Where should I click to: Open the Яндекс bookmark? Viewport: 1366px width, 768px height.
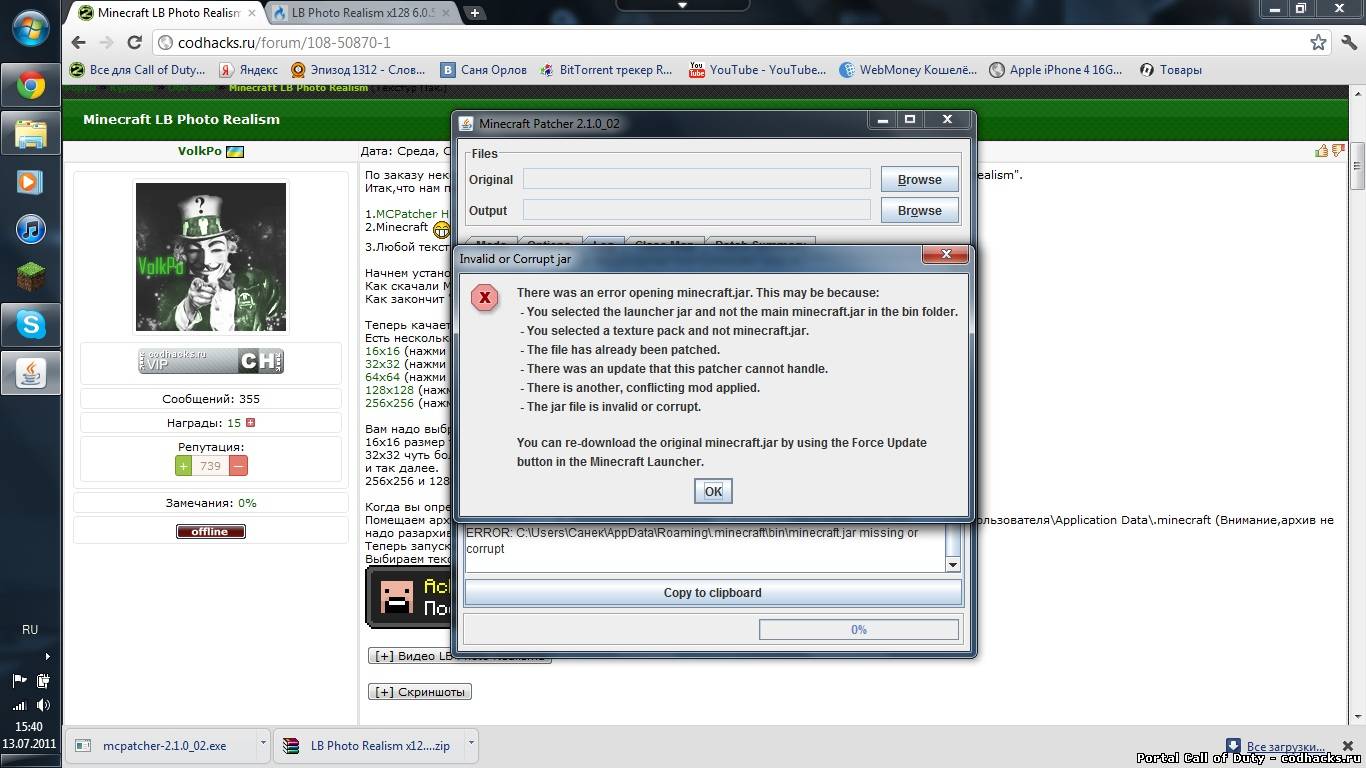[x=248, y=70]
